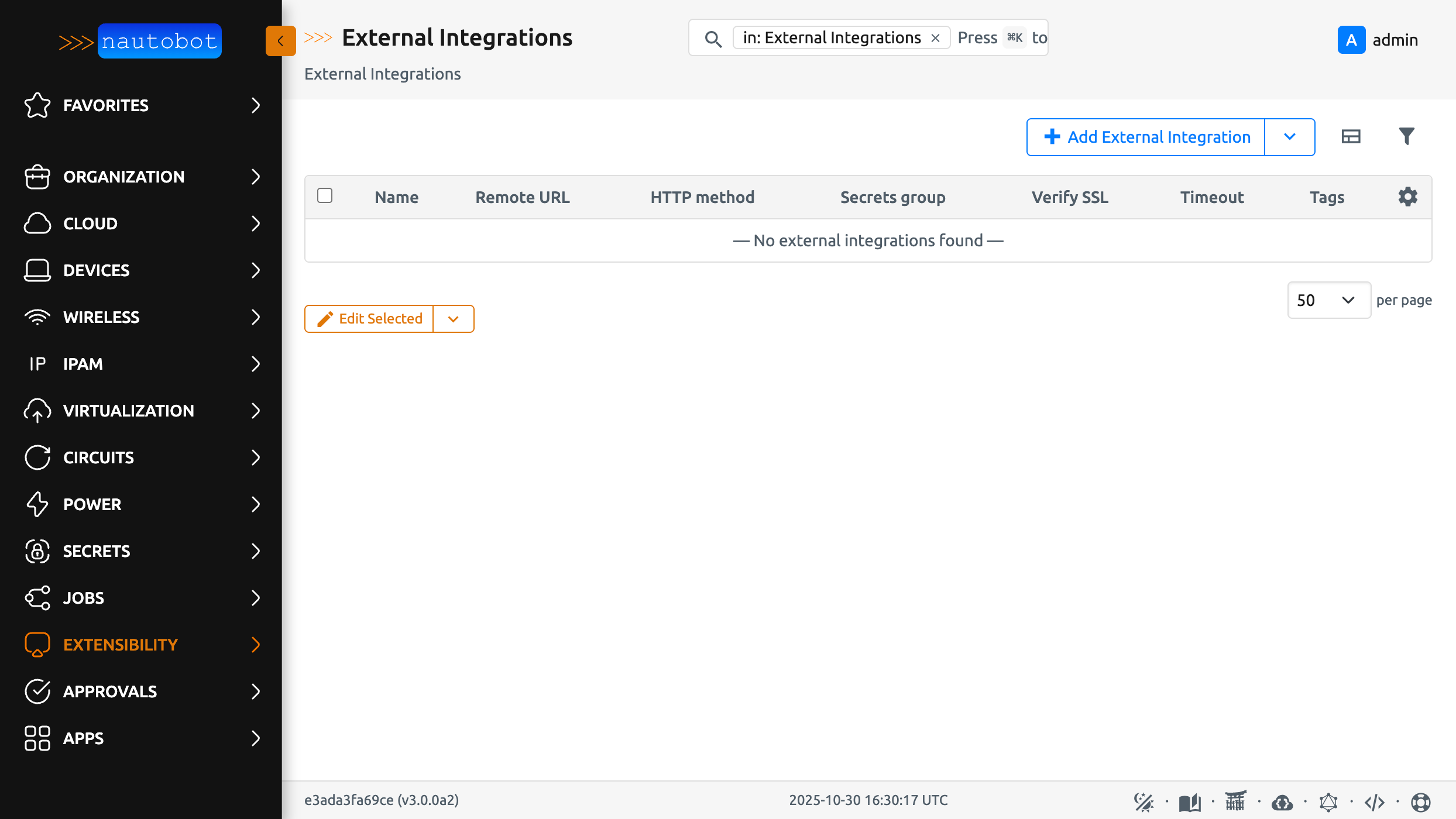Toggle the select-all checkbox in the table header
1456x819 pixels.
325,195
